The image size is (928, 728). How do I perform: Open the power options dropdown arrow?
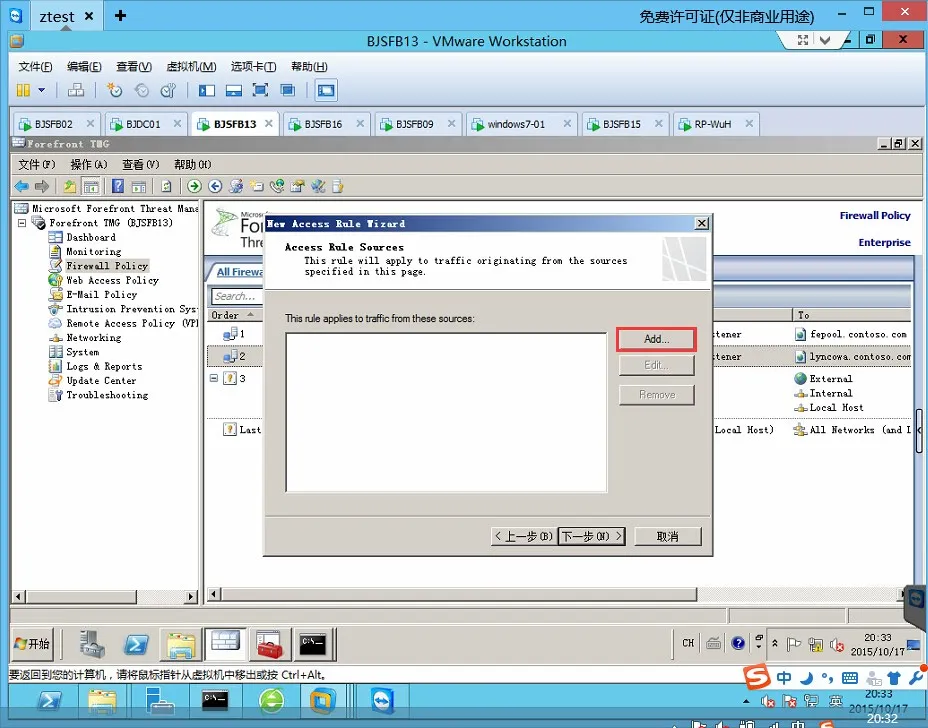point(41,91)
